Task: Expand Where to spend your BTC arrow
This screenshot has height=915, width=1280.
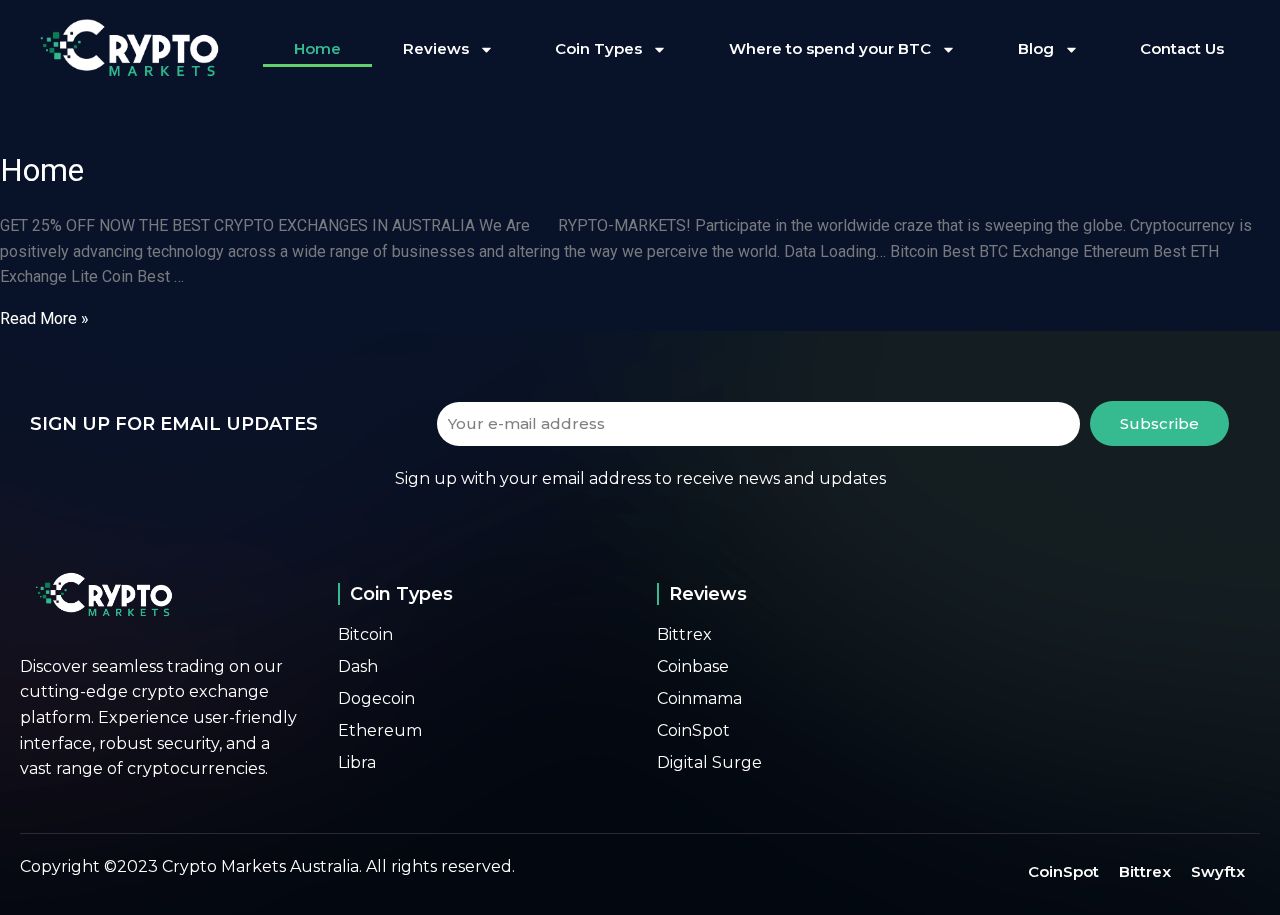Action: tap(949, 50)
